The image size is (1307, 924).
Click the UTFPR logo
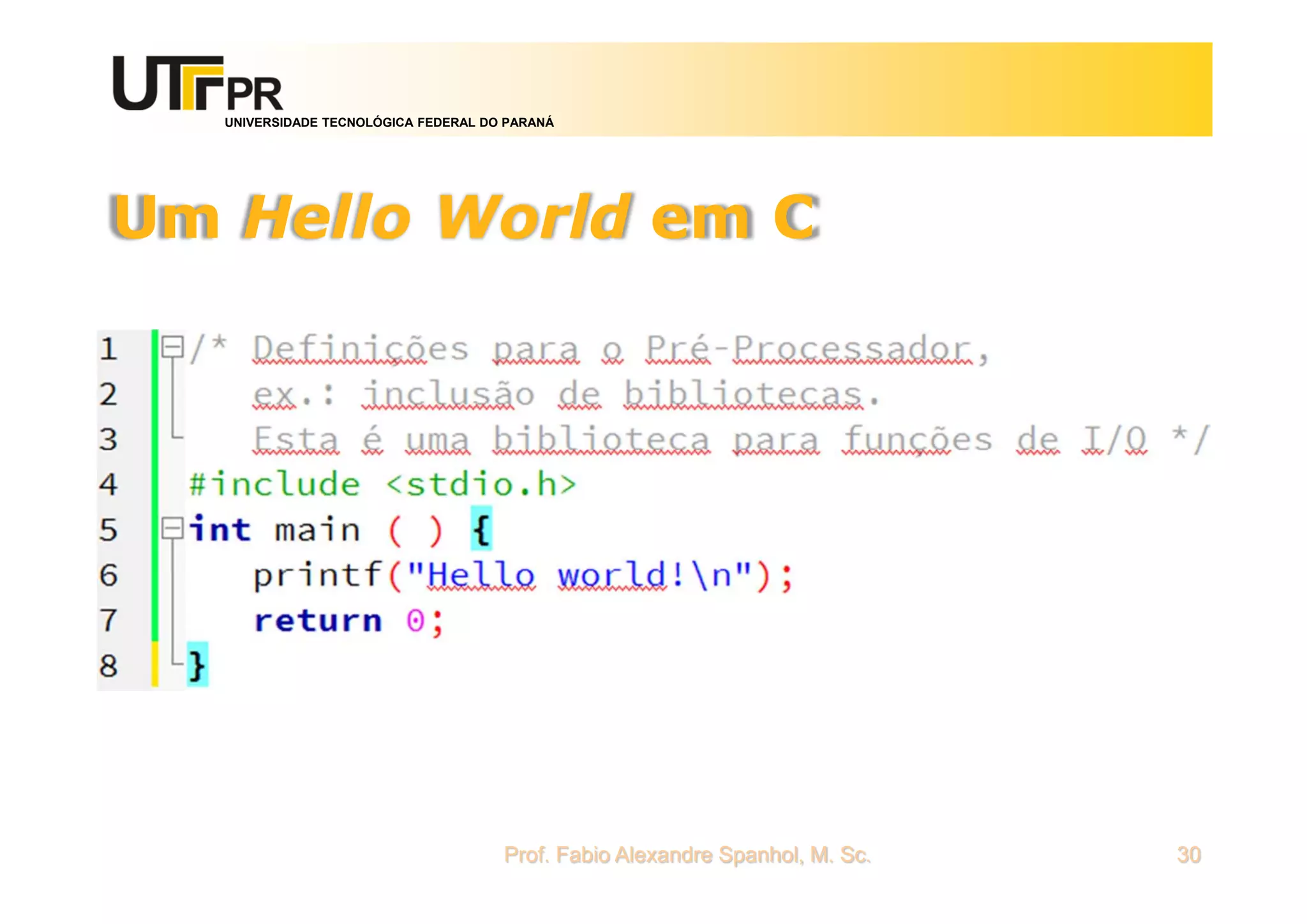point(198,84)
